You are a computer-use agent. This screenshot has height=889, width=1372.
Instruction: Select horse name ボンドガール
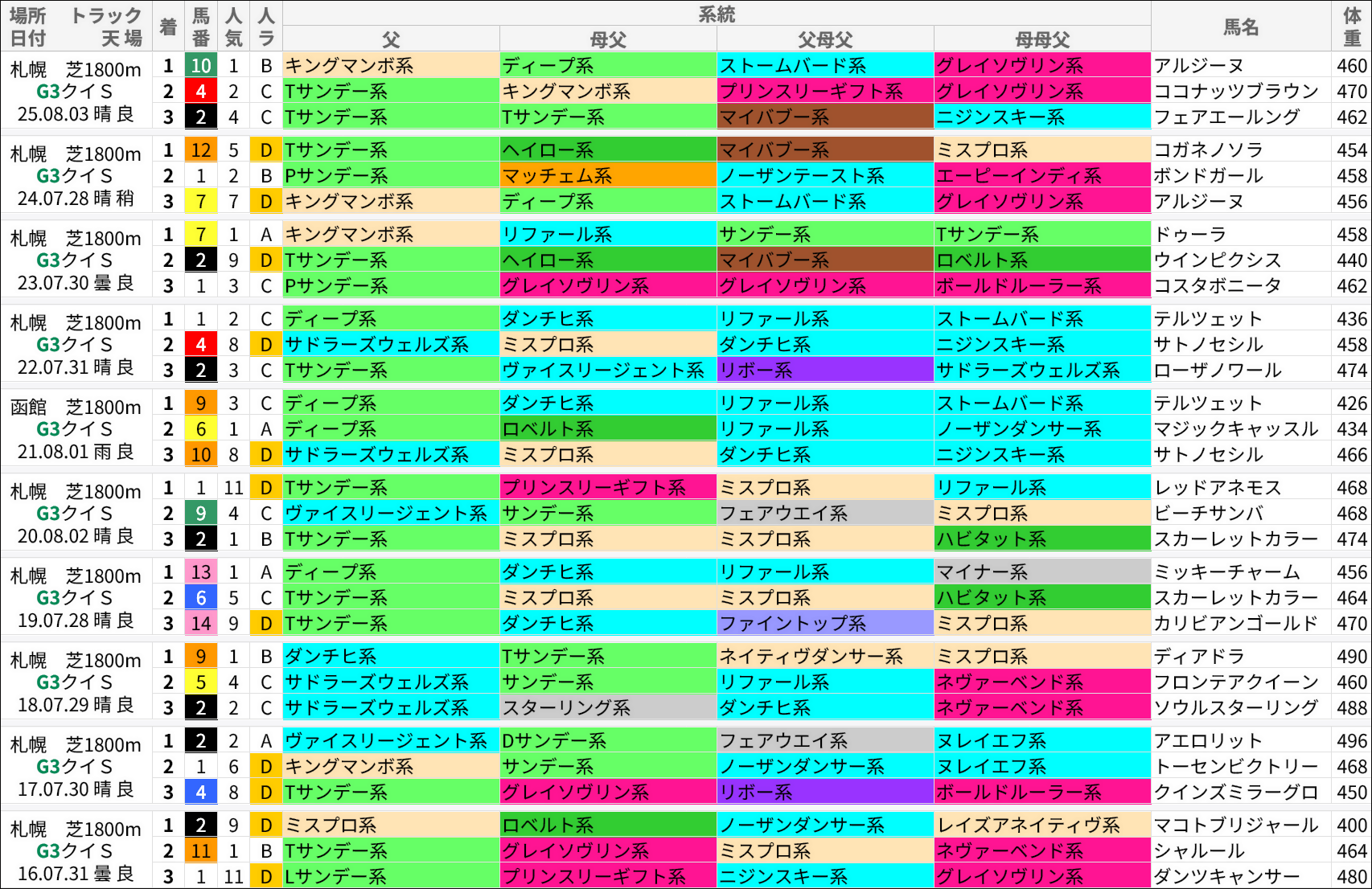tap(1209, 176)
